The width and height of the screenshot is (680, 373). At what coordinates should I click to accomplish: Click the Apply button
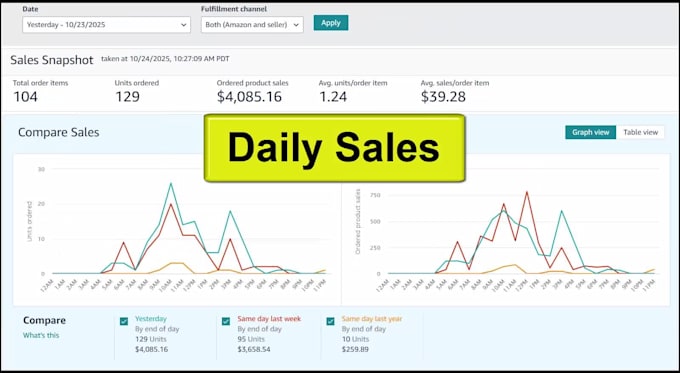(x=331, y=23)
